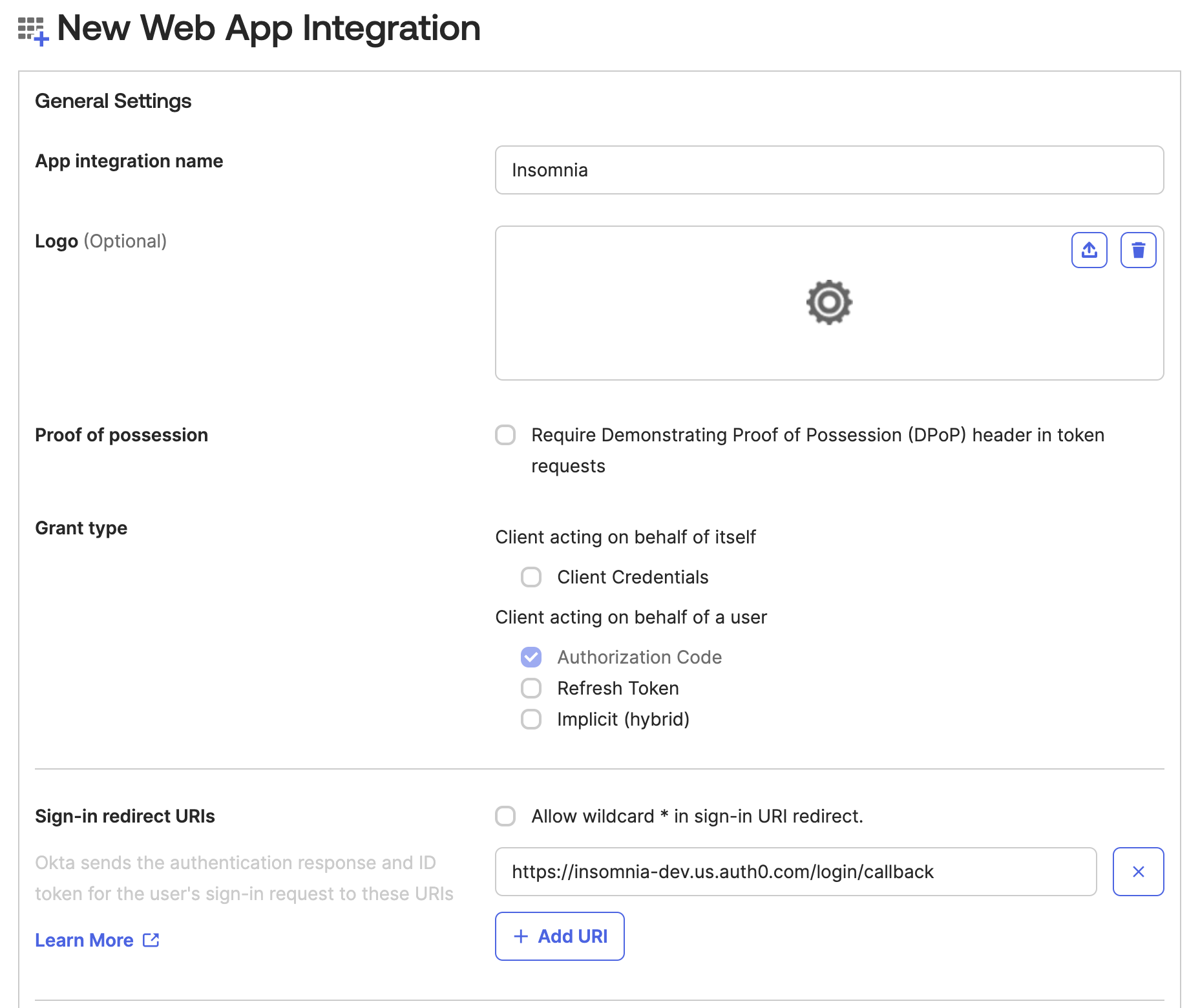Click the 'Grant type' label
The width and height of the screenshot is (1189, 1008).
click(x=81, y=528)
